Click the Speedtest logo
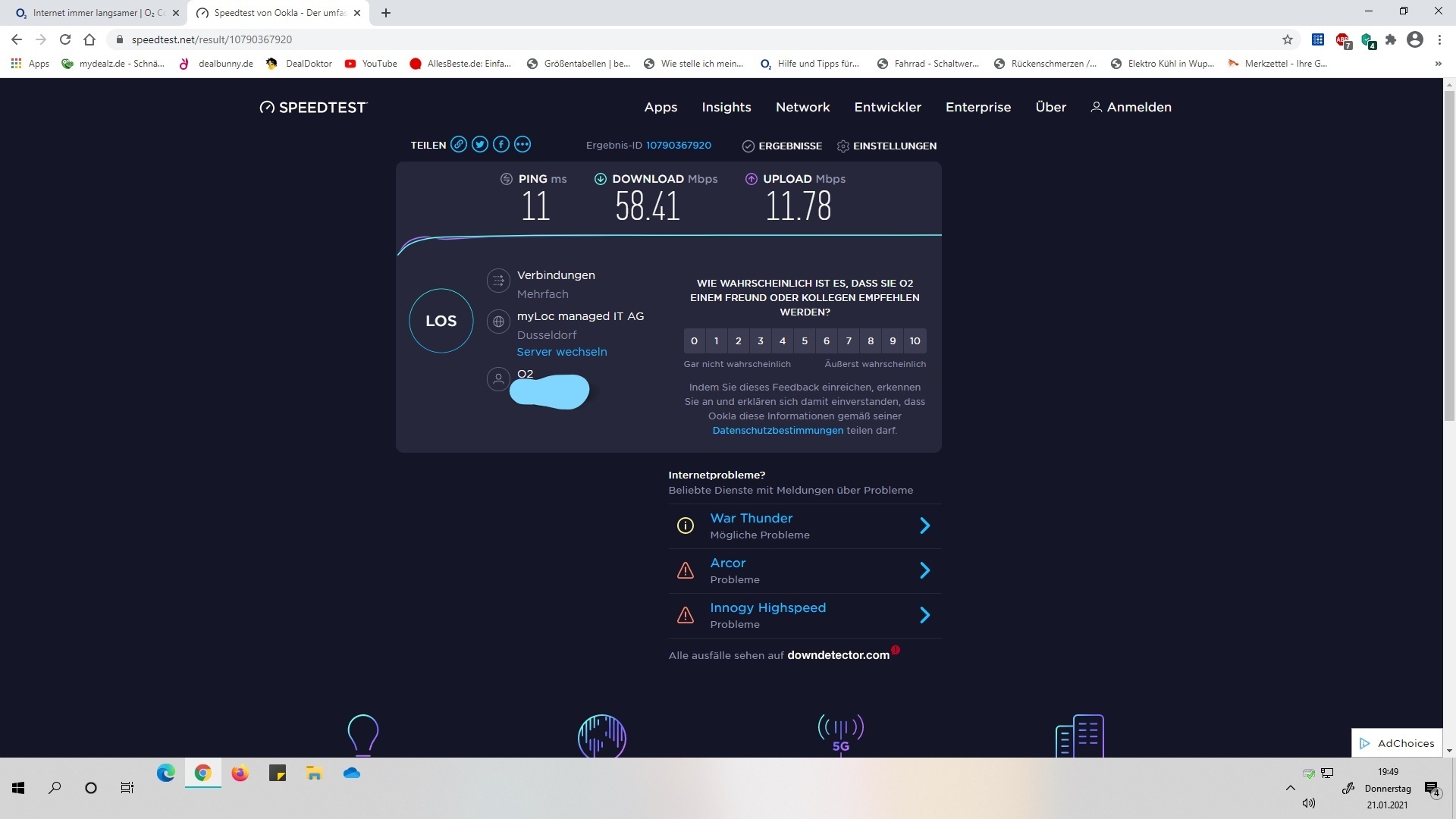The width and height of the screenshot is (1456, 819). (313, 107)
